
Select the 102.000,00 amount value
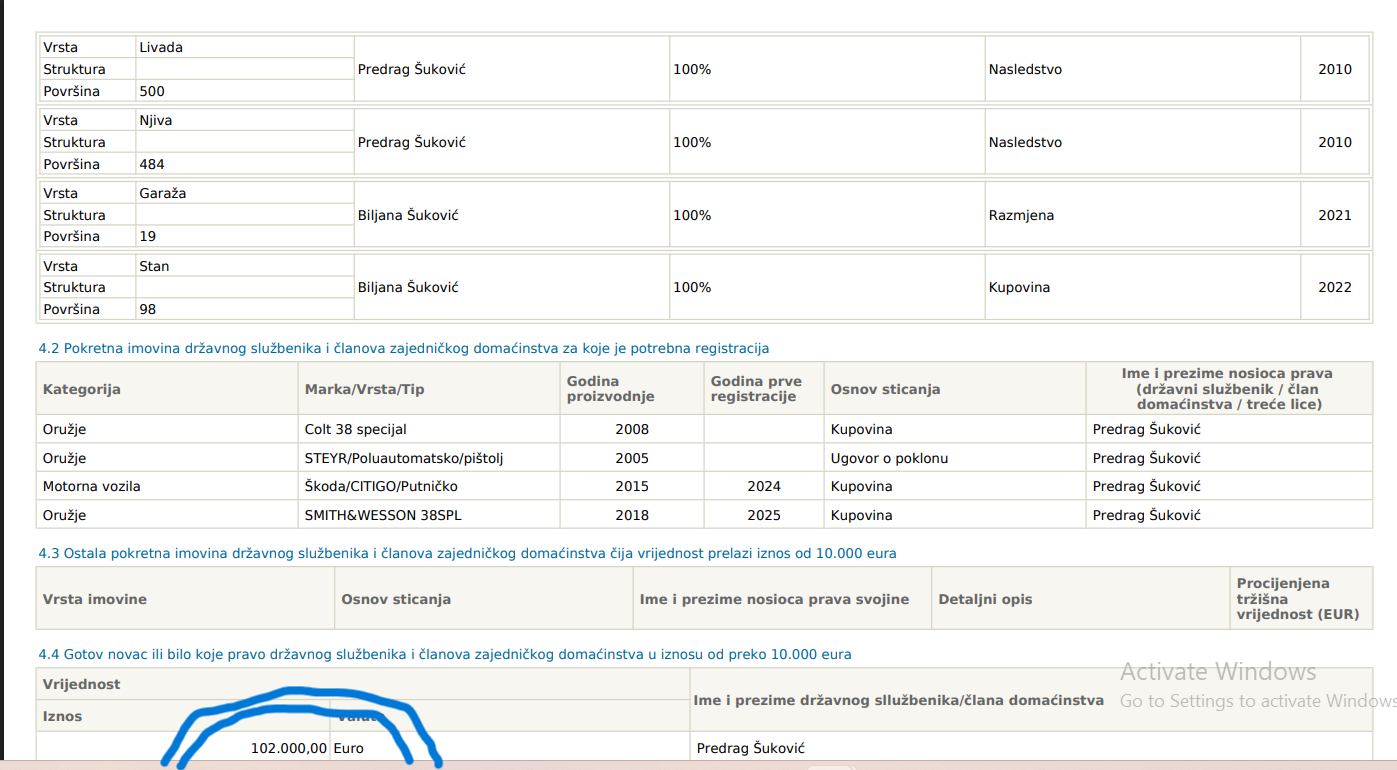(288, 748)
